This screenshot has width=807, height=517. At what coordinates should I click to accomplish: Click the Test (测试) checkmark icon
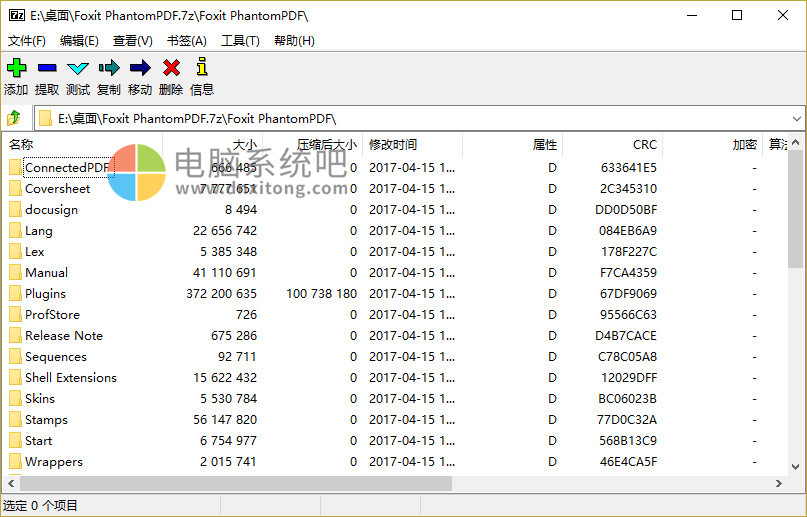pos(78,68)
